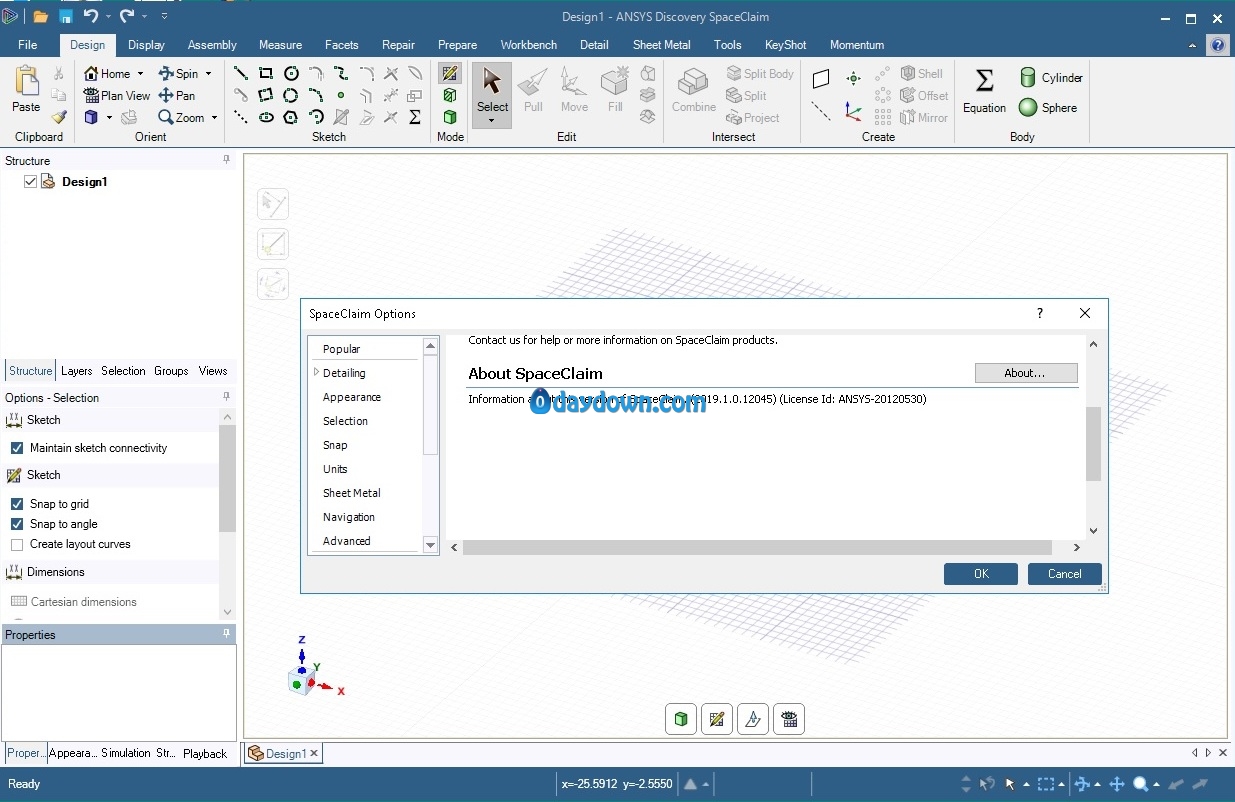Open the Undo history dropdown

click(107, 17)
